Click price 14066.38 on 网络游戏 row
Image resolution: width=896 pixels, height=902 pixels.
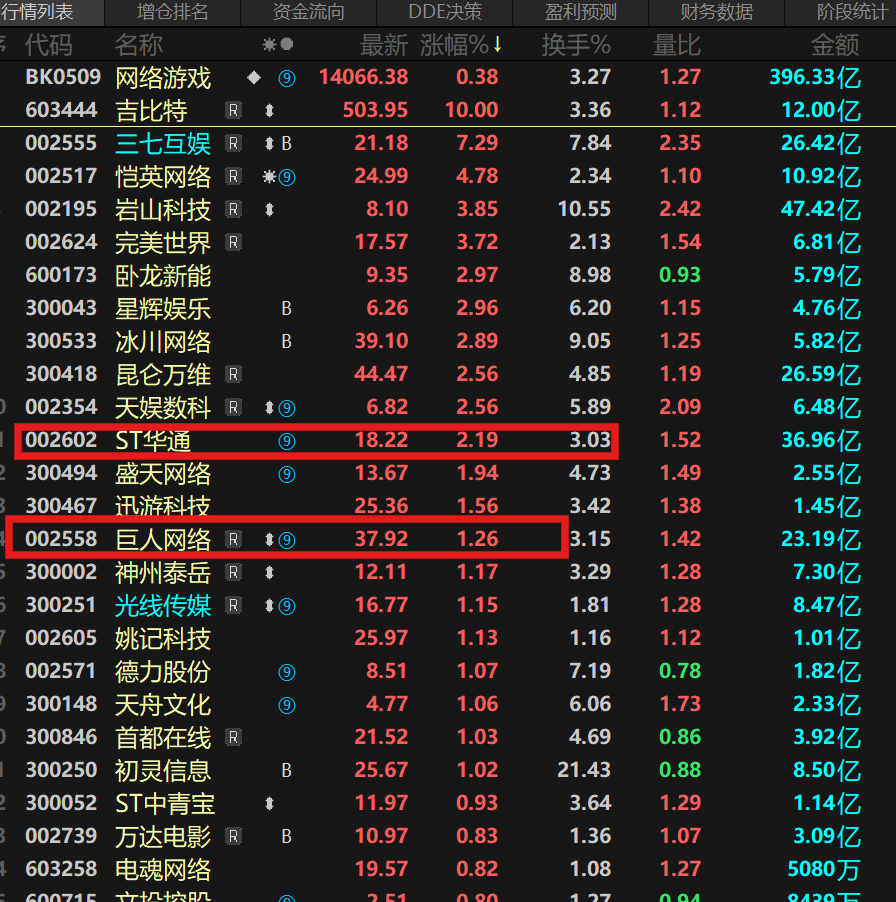pos(363,77)
